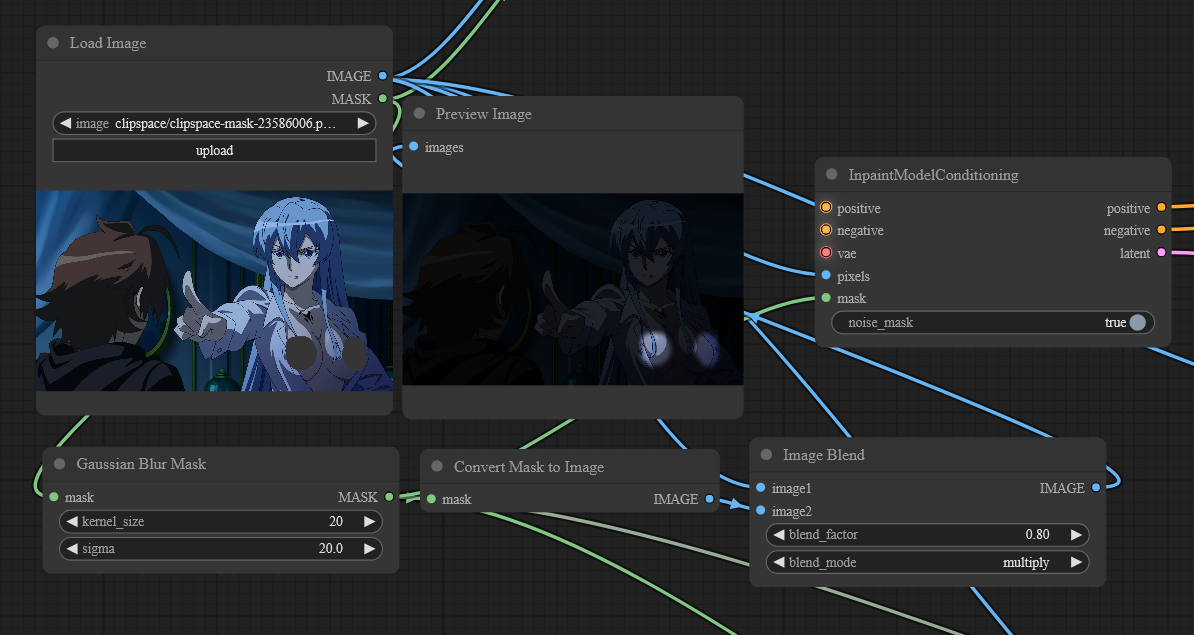Click the images input socket on Preview Image

point(413,146)
